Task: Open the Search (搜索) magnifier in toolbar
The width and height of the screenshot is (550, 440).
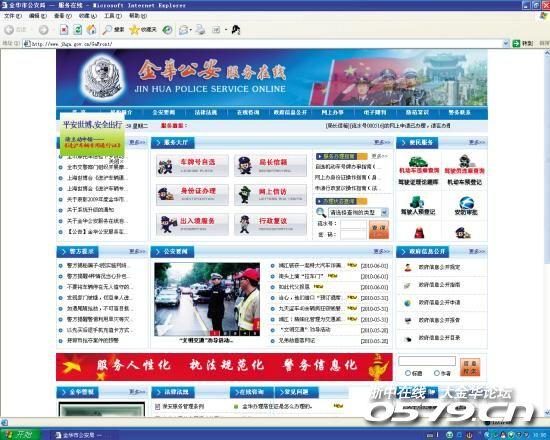Action: tap(113, 30)
